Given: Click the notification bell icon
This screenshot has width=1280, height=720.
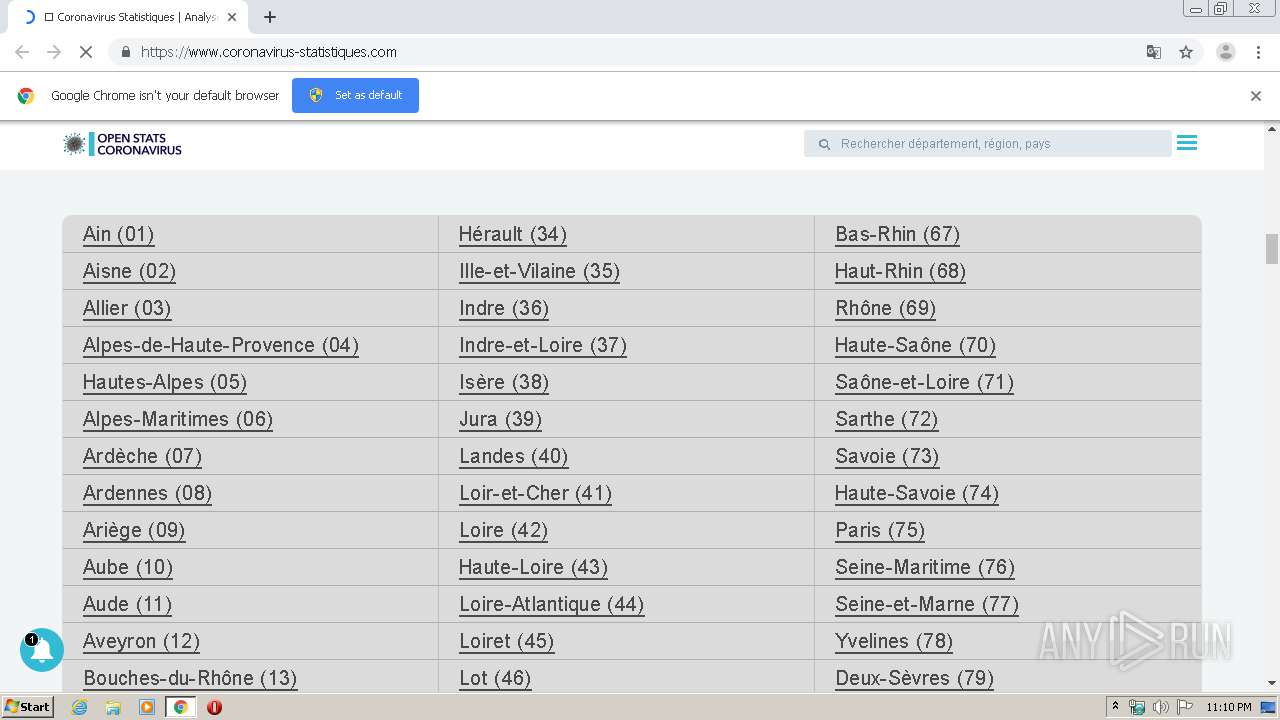Looking at the screenshot, I should click(42, 650).
